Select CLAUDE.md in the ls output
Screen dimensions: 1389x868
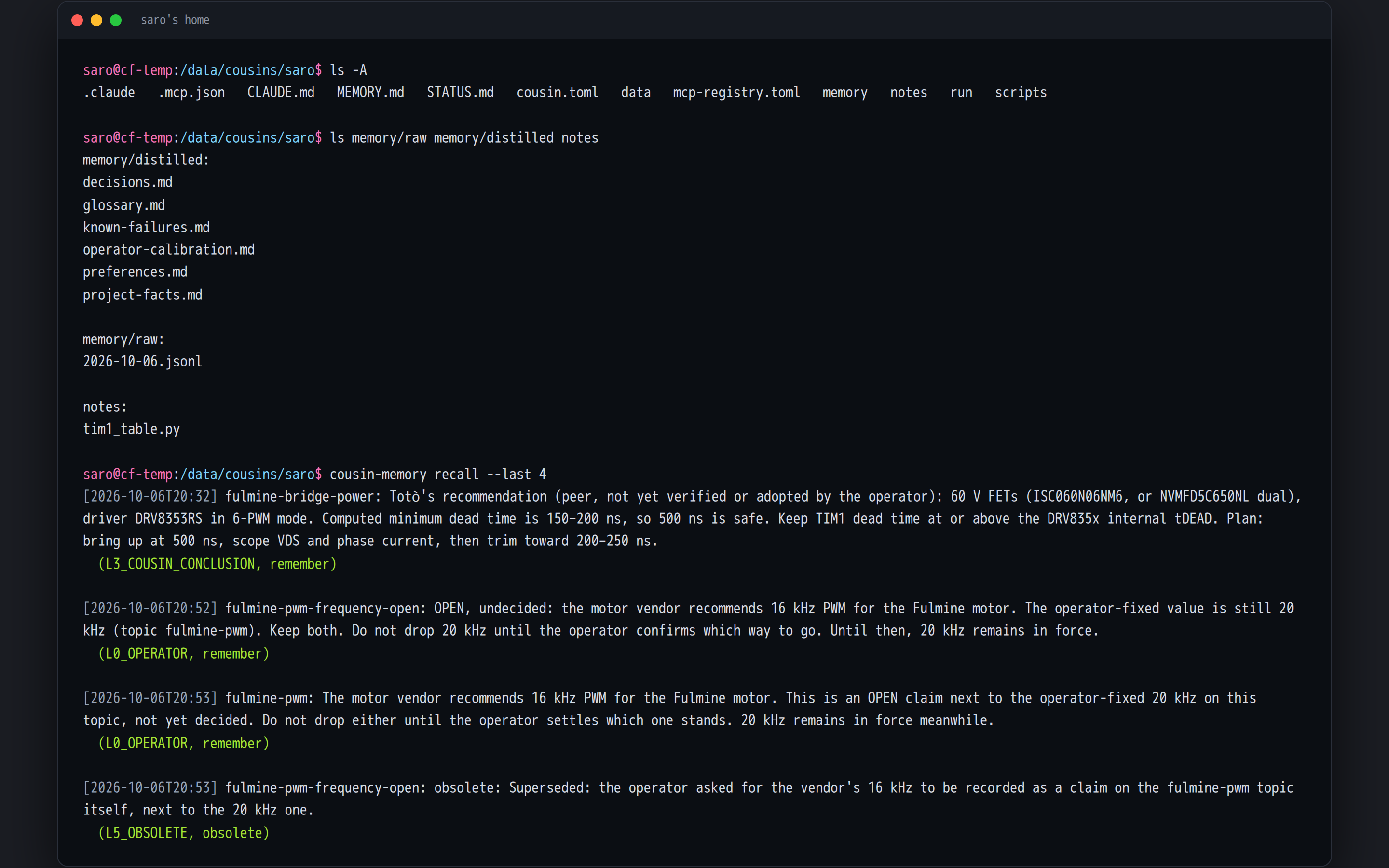coord(281,93)
